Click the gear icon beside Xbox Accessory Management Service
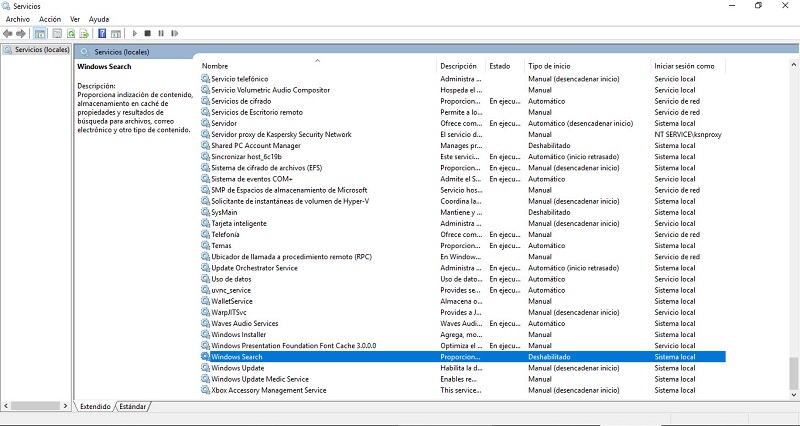Image resolution: width=800 pixels, height=426 pixels. point(205,390)
